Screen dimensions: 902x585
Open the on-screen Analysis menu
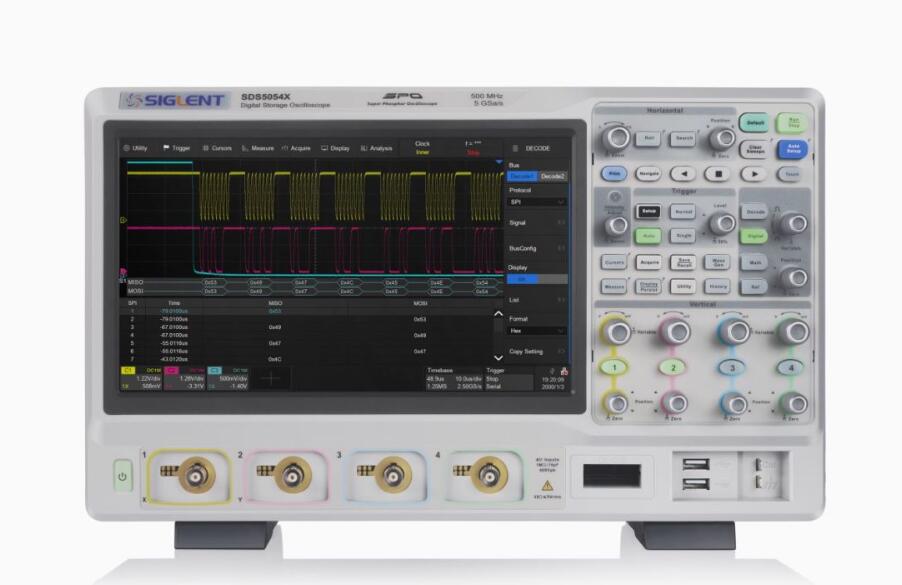point(376,148)
